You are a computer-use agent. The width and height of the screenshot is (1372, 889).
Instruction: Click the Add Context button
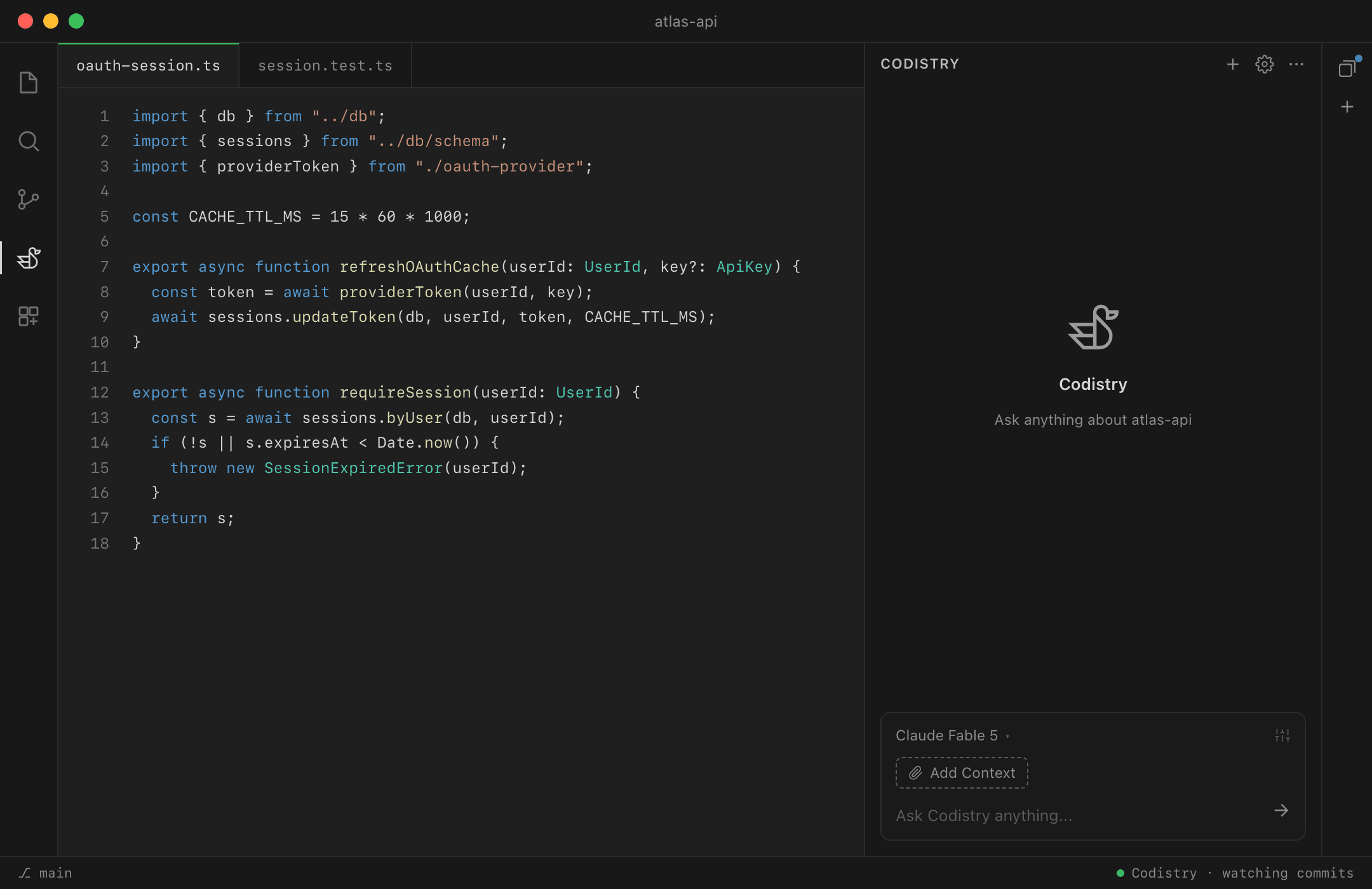(x=962, y=773)
